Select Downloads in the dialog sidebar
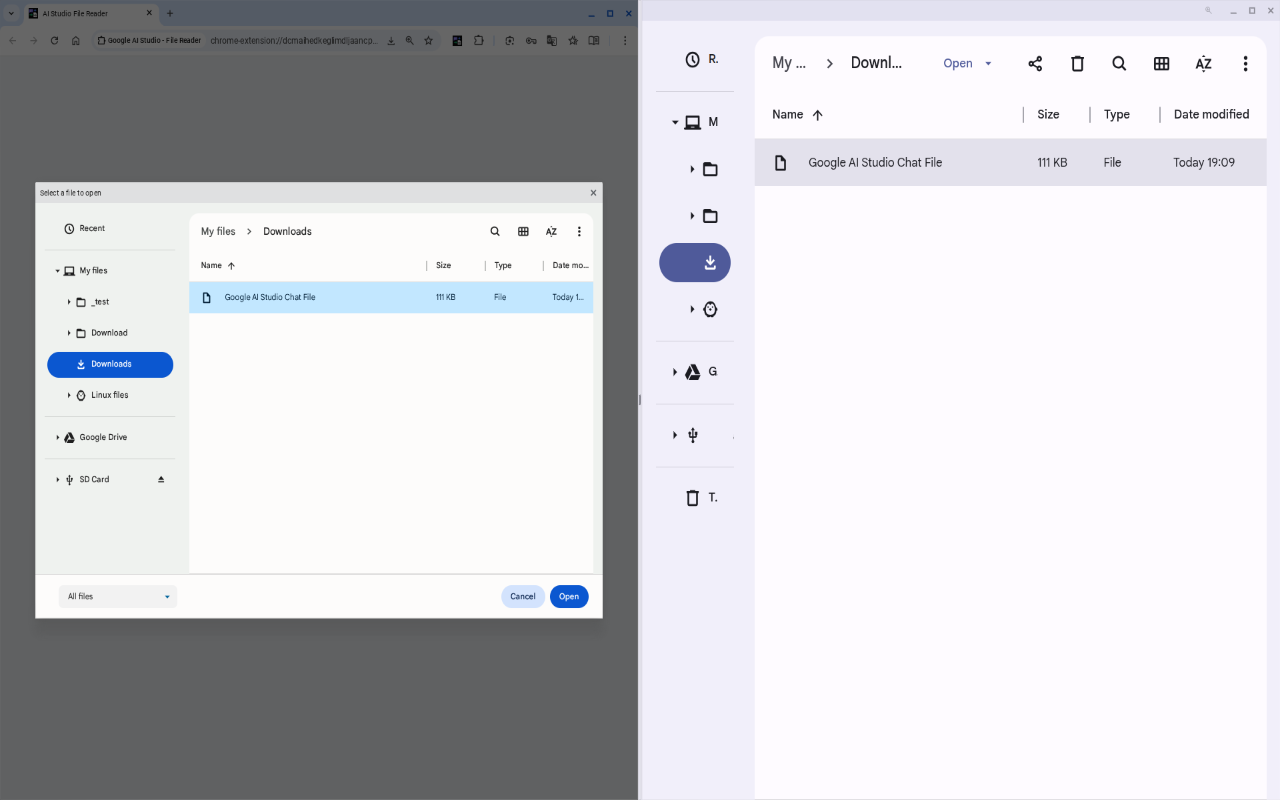Image resolution: width=1280 pixels, height=800 pixels. 110,364
